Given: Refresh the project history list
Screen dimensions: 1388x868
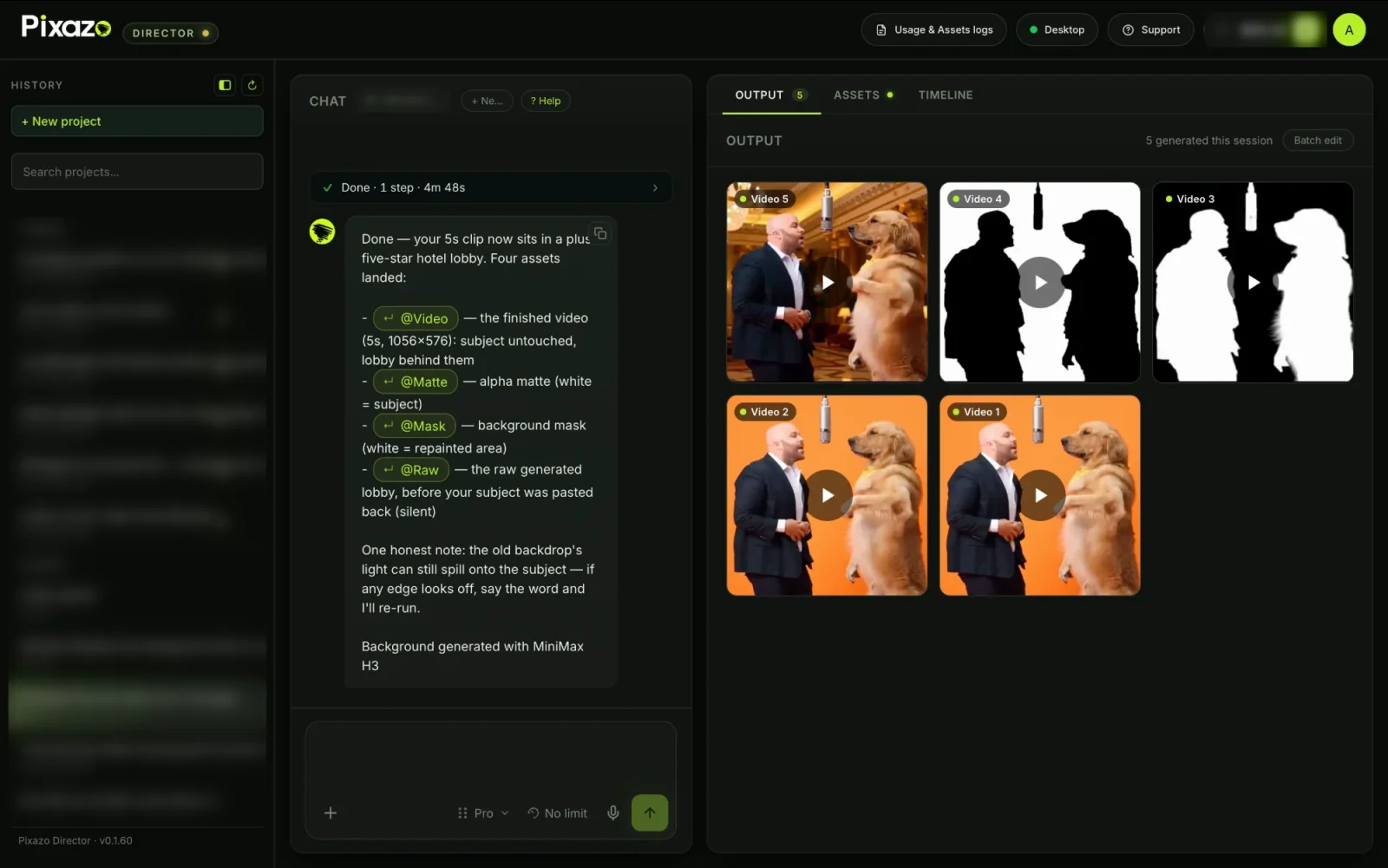Looking at the screenshot, I should (x=252, y=85).
